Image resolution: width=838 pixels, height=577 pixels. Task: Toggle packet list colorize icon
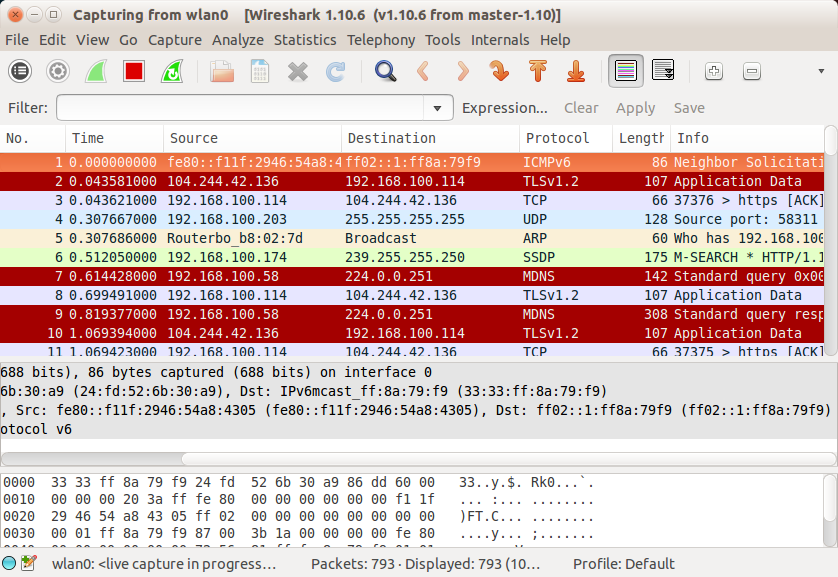click(626, 71)
